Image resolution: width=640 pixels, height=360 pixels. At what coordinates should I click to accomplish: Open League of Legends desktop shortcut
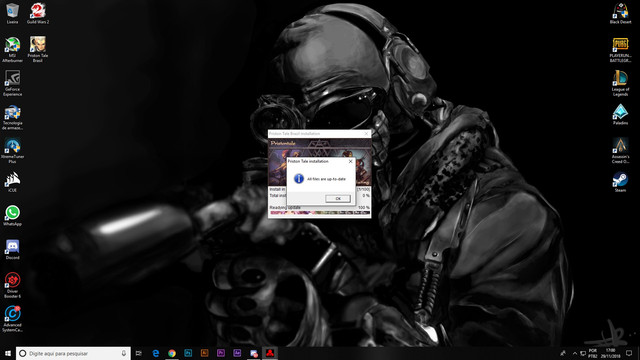click(620, 83)
